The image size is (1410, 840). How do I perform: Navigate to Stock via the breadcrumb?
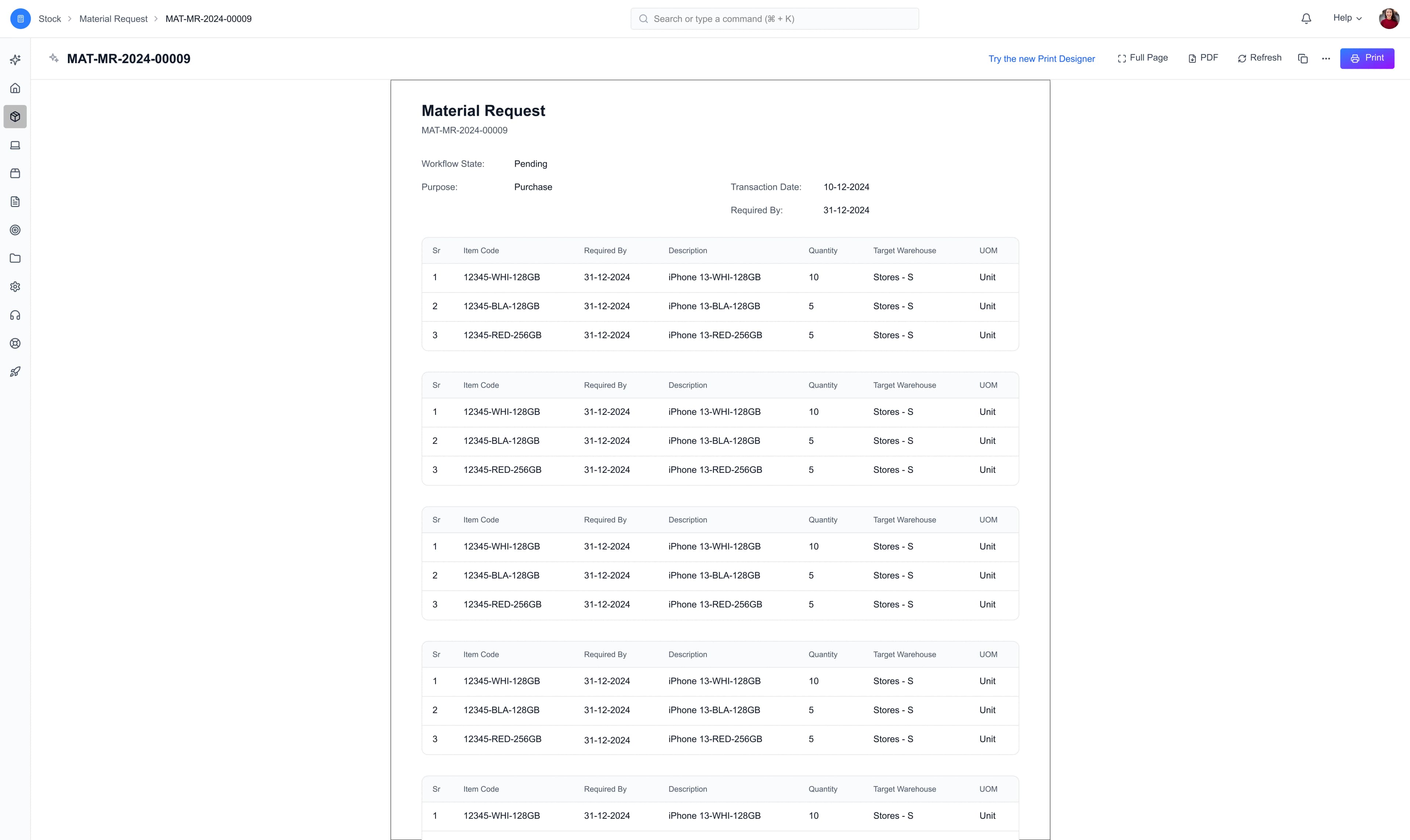(50, 18)
